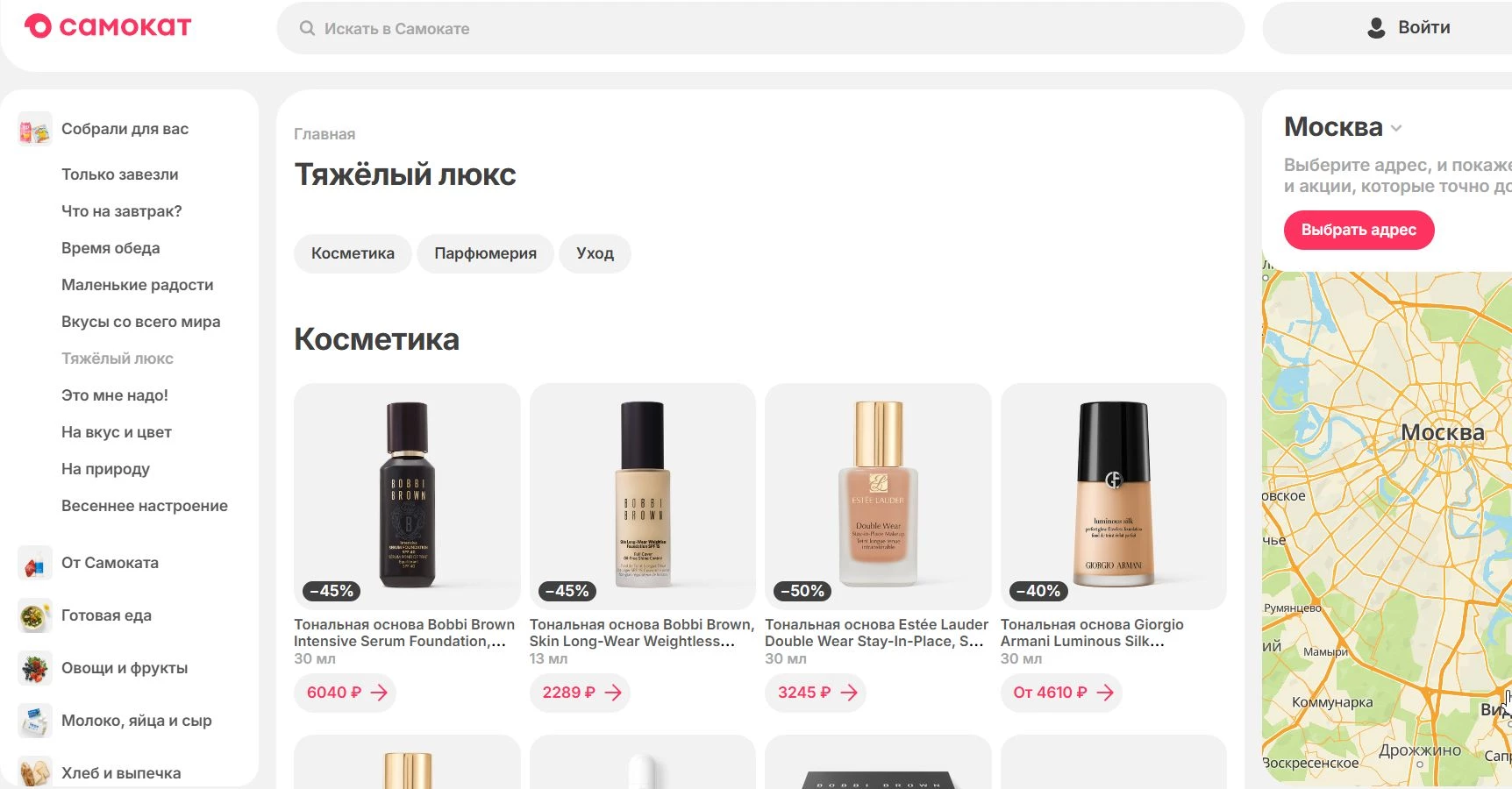The height and width of the screenshot is (789, 1512).
Task: Open the 'От Самоката' category icon
Action: [35, 563]
